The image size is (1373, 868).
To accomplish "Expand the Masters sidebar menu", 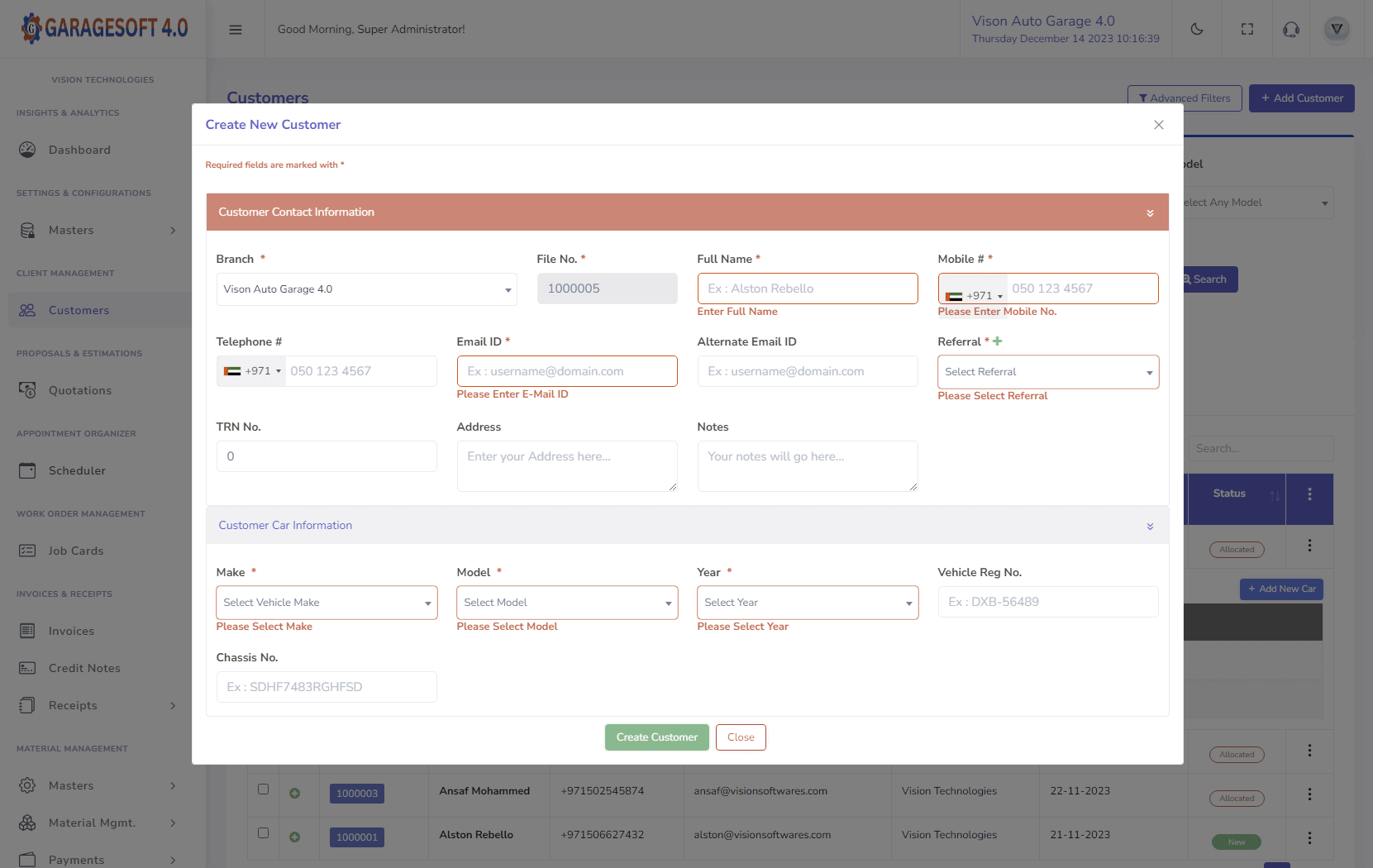I will tap(71, 230).
